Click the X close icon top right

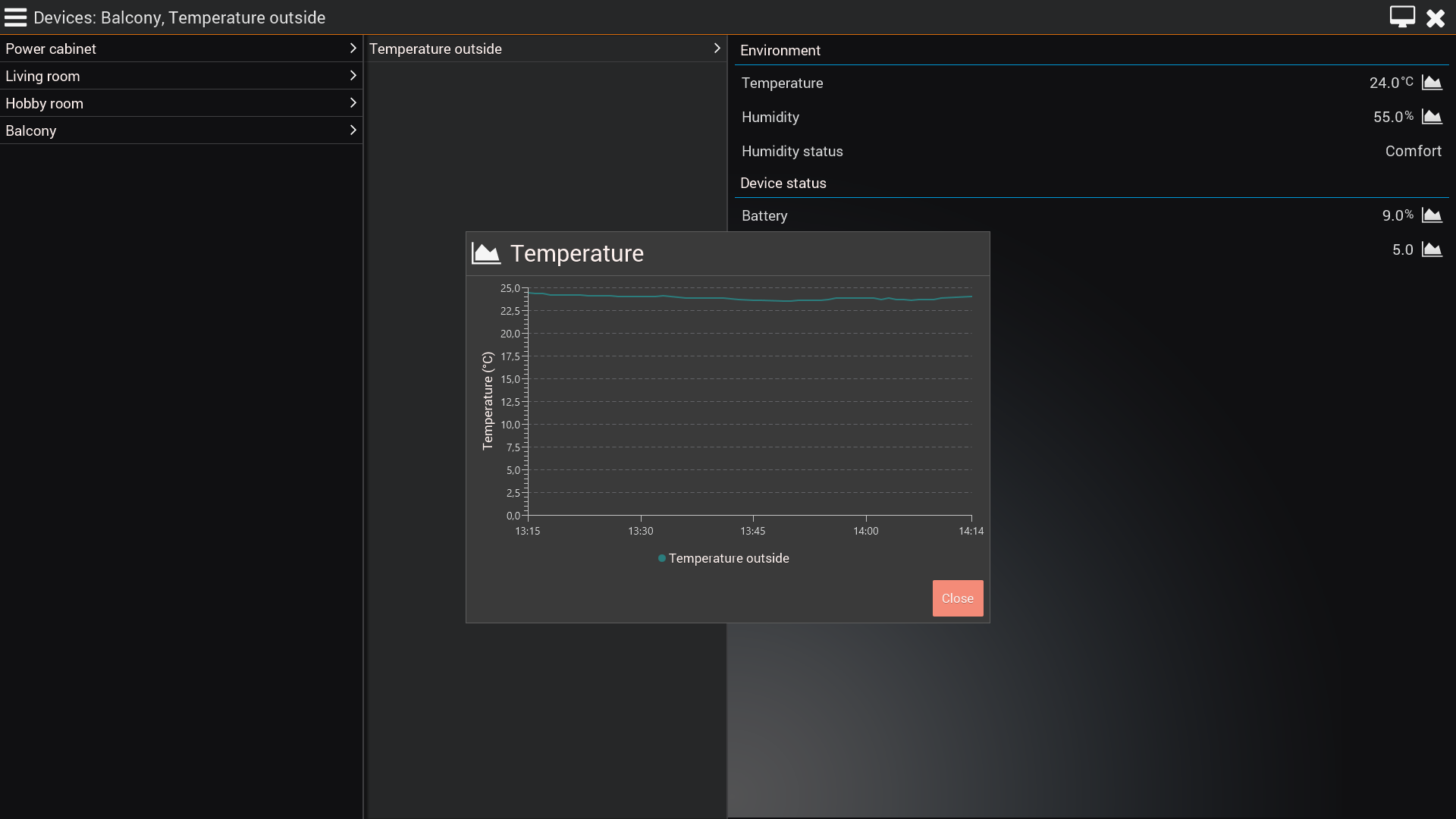1436,17
